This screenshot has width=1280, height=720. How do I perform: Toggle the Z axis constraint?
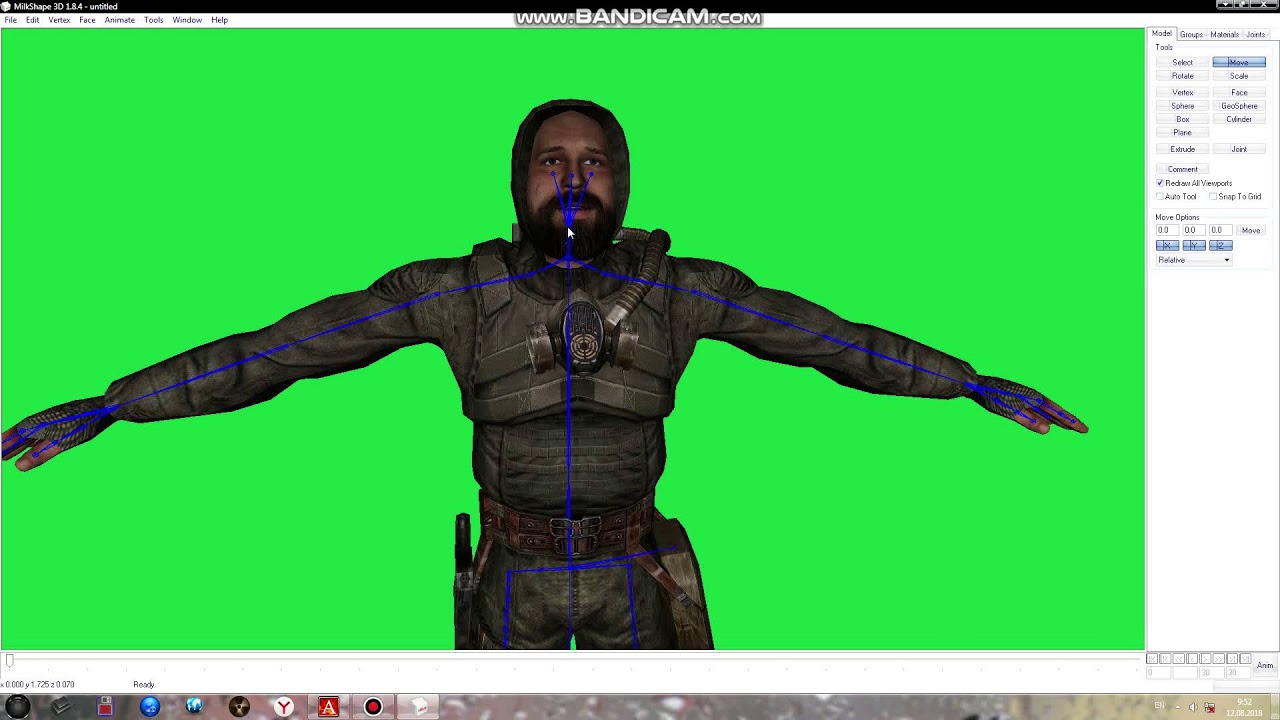1220,245
